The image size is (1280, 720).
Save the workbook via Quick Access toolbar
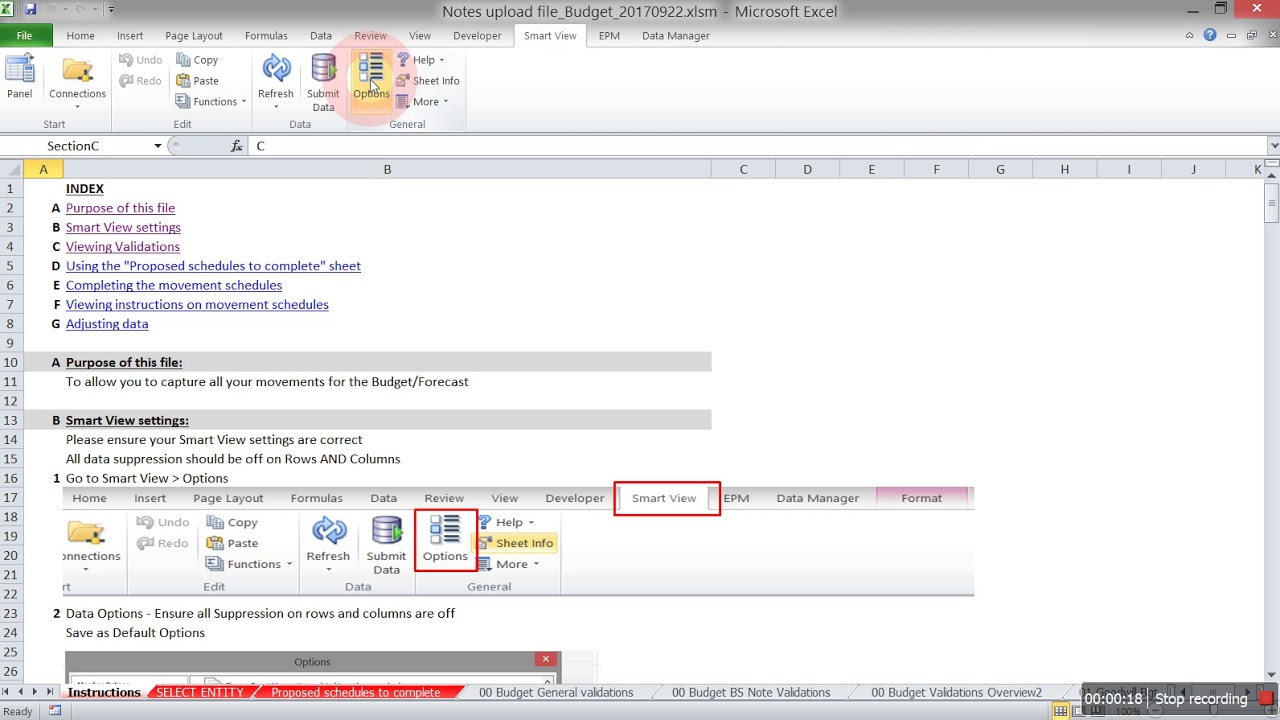pyautogui.click(x=30, y=10)
